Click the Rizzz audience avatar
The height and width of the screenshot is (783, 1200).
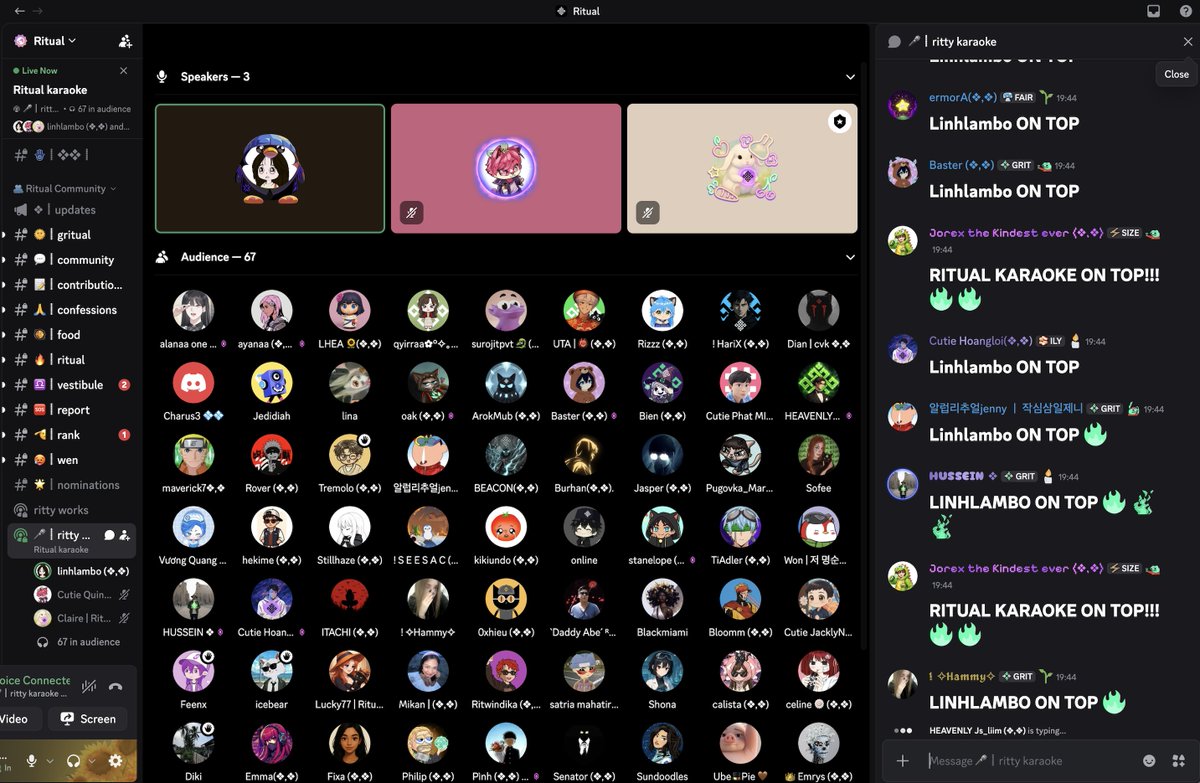click(x=662, y=311)
